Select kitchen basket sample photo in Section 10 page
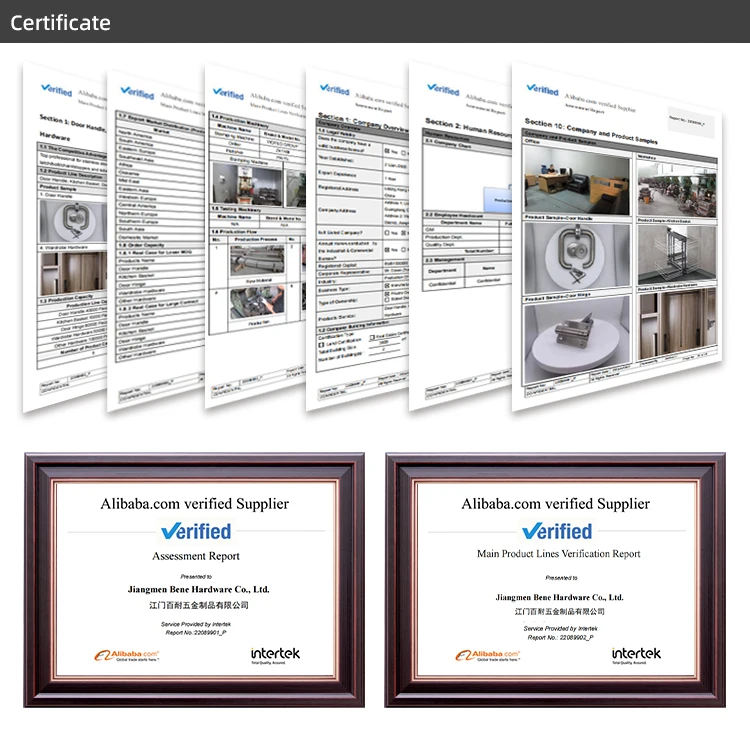This screenshot has height=738, width=750. click(676, 255)
